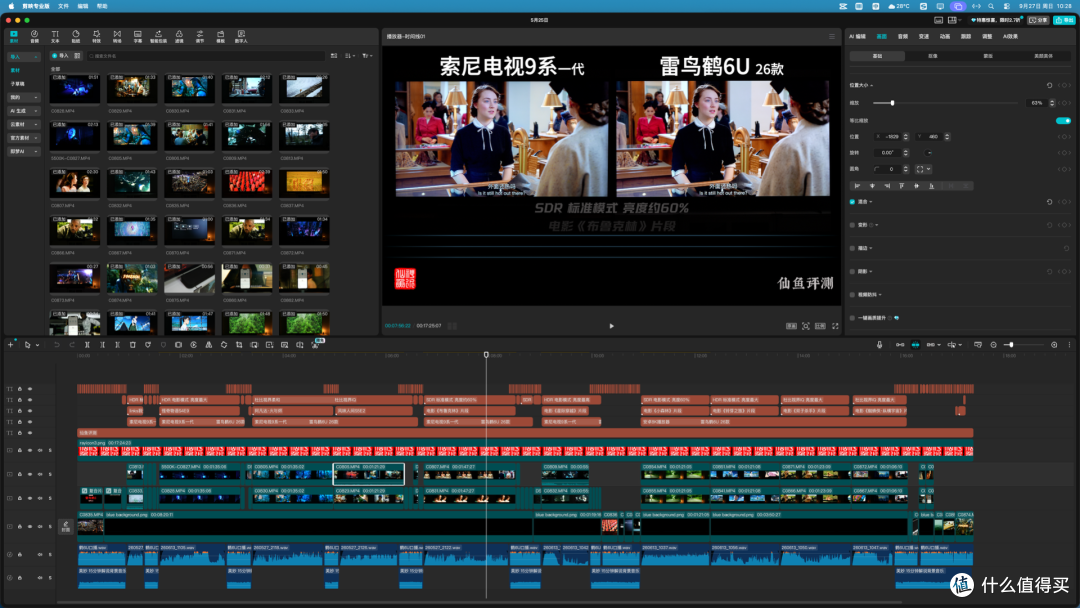Image resolution: width=1080 pixels, height=608 pixels.
Task: Open the 转场 transitions icon
Action: pos(117,36)
